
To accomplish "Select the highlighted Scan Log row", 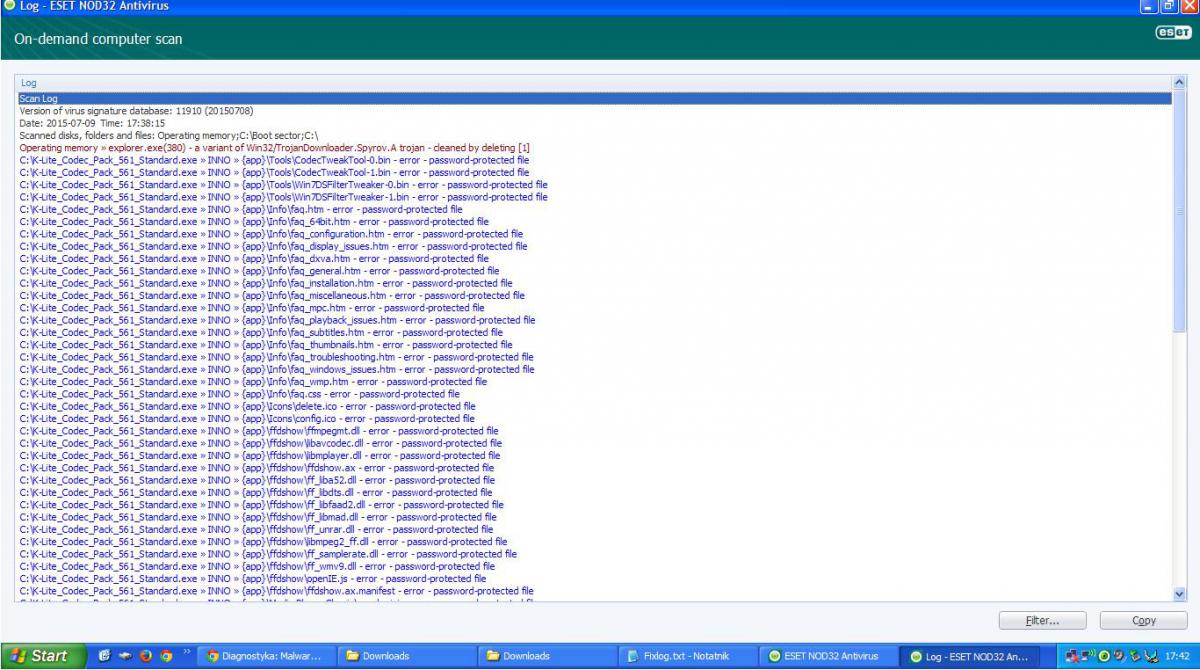I will (593, 98).
